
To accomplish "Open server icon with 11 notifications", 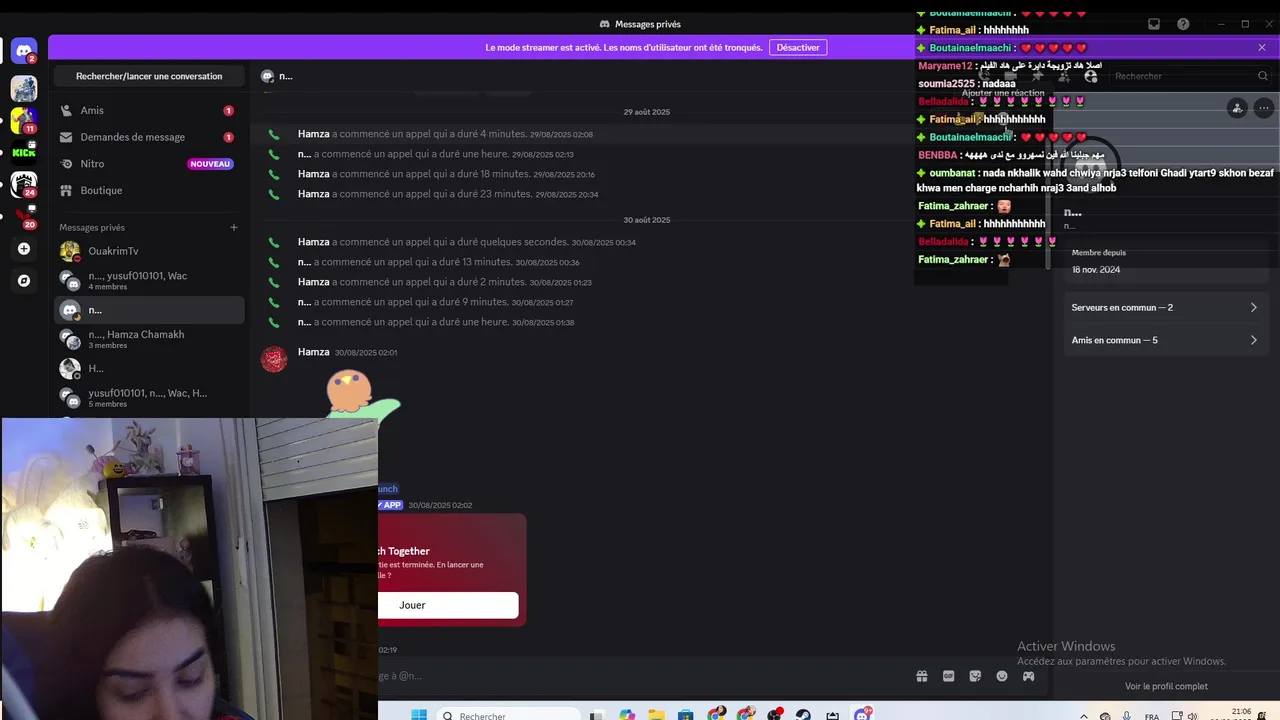I will (24, 120).
